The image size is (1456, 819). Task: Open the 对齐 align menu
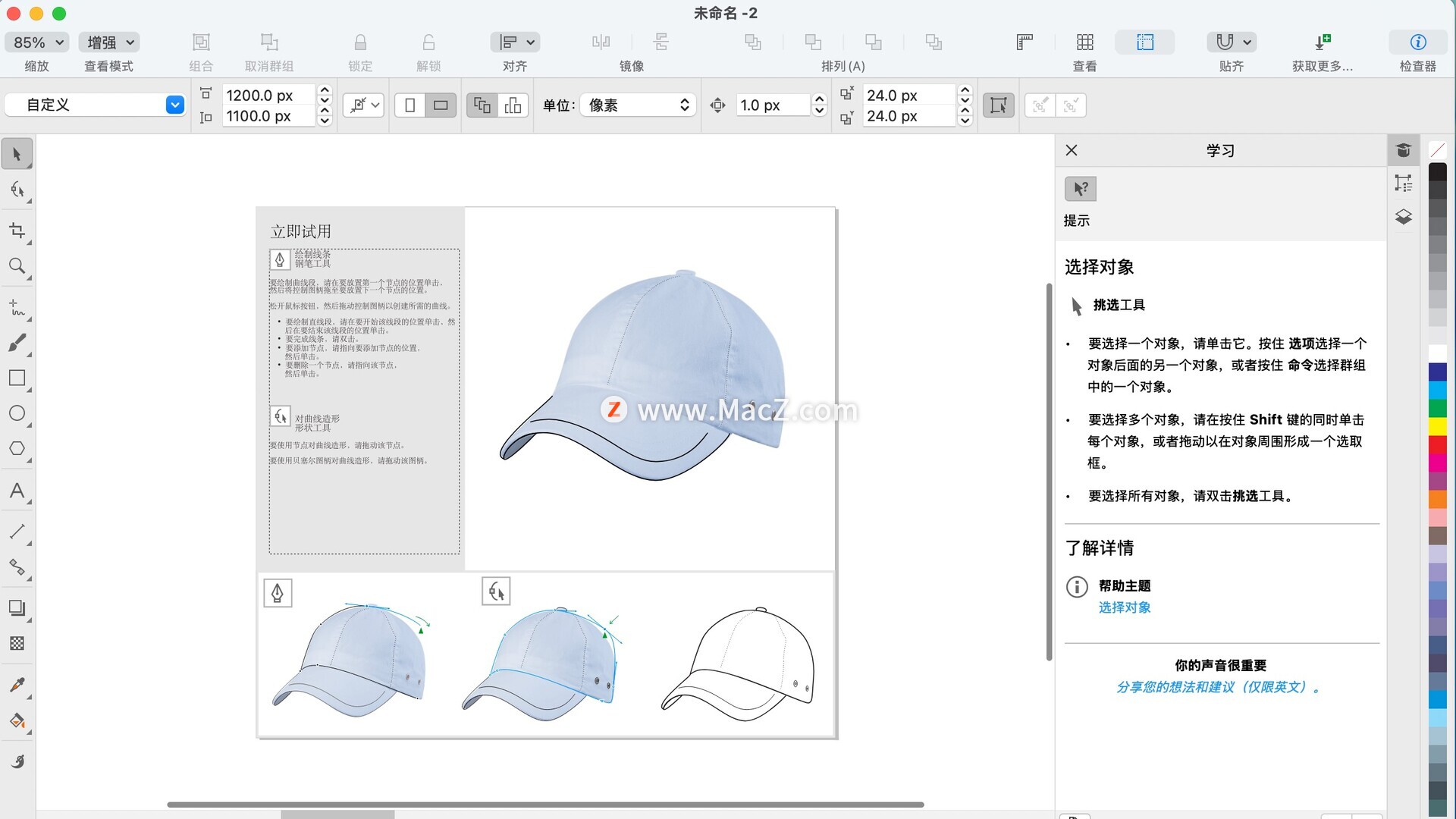pos(515,42)
